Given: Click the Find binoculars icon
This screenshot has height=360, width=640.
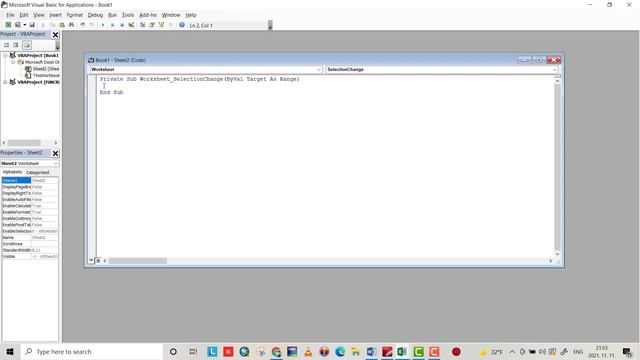Looking at the screenshot, I should (71, 25).
